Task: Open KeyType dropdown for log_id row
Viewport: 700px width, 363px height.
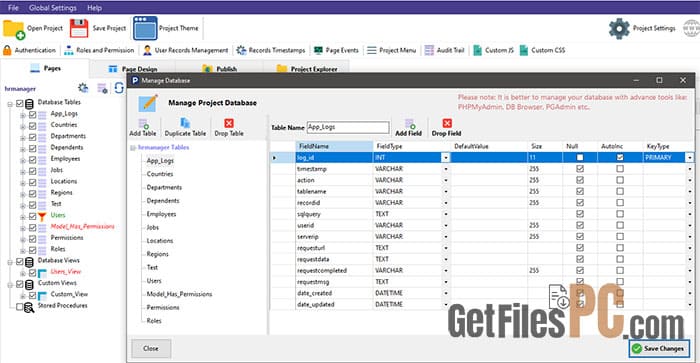Action: 690,158
